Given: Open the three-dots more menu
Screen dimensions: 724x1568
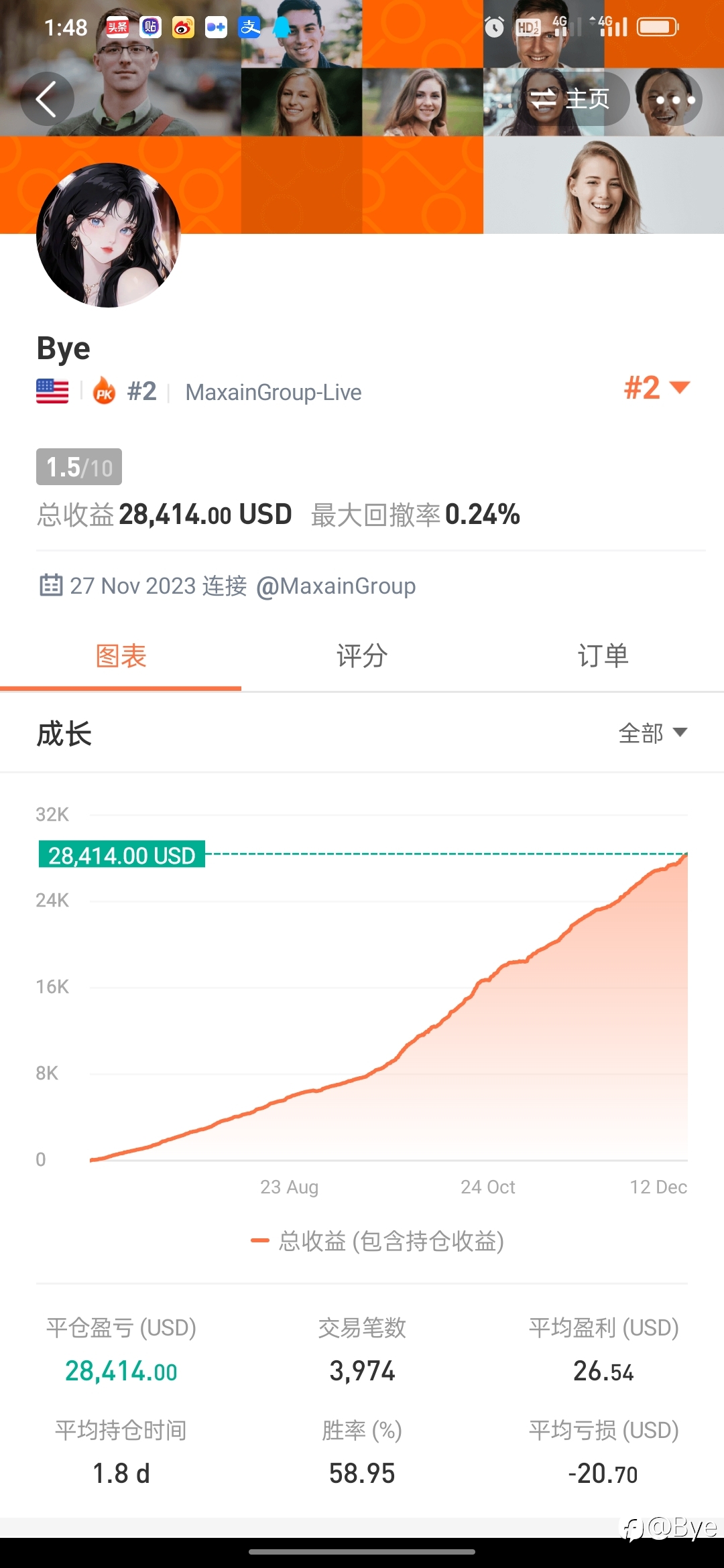Looking at the screenshot, I should 675,99.
